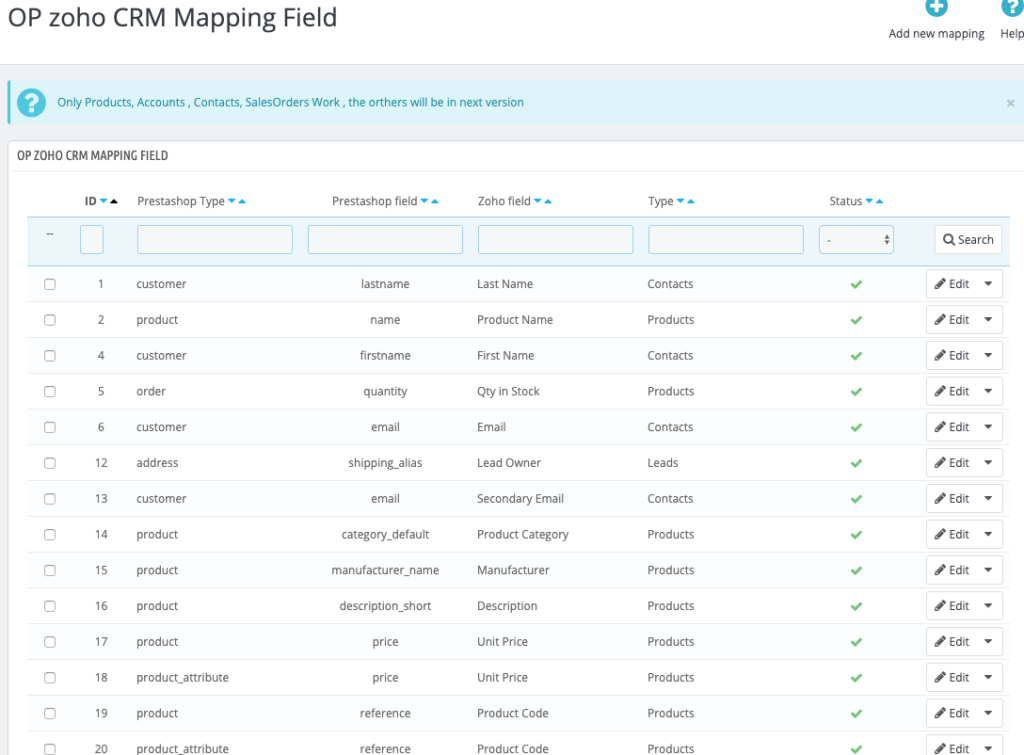Toggle status check of manufacturer_name row
The image size is (1024, 755).
click(x=856, y=571)
